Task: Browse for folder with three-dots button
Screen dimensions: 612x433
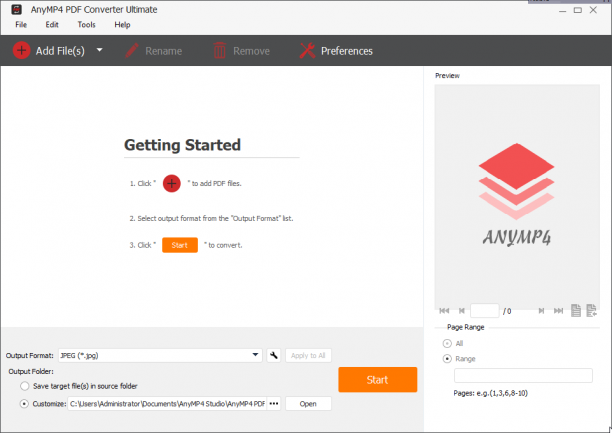Action: (x=274, y=404)
